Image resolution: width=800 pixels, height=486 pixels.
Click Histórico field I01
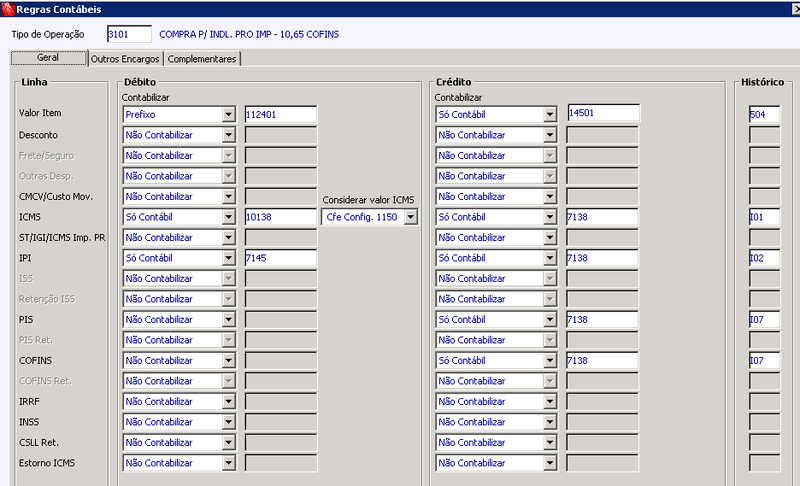coord(764,217)
